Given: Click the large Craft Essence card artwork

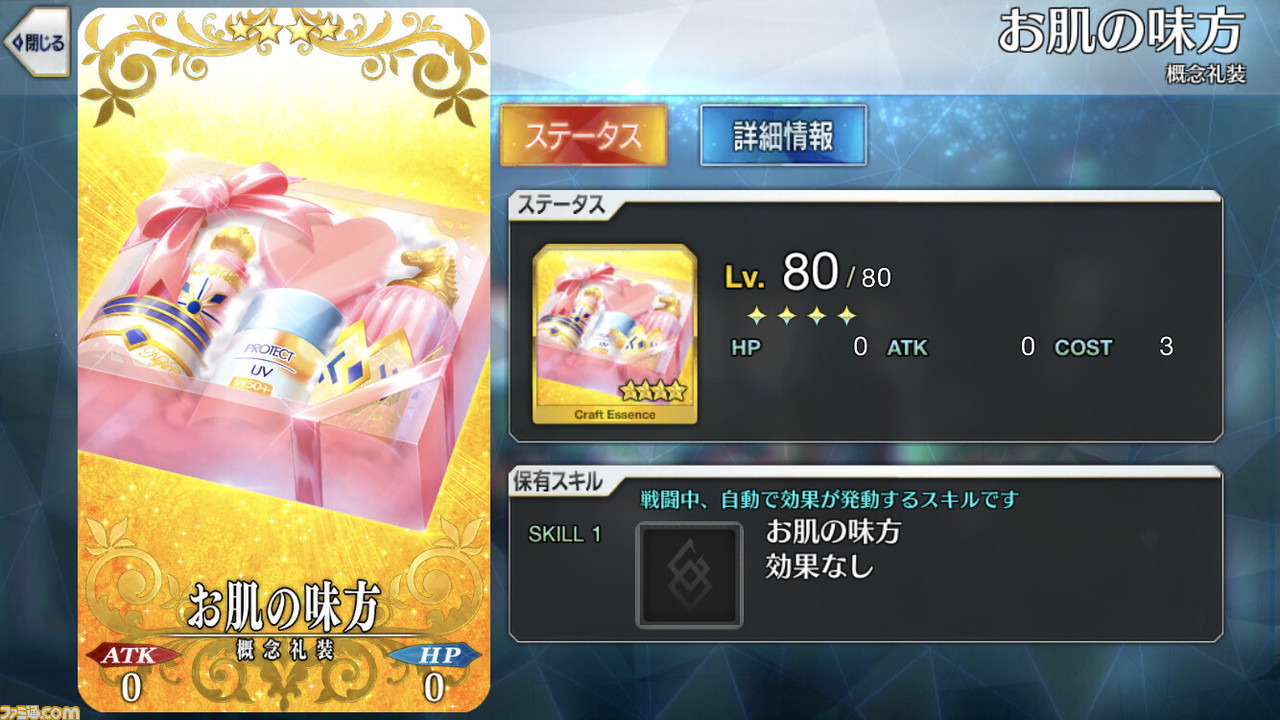Looking at the screenshot, I should (284, 360).
